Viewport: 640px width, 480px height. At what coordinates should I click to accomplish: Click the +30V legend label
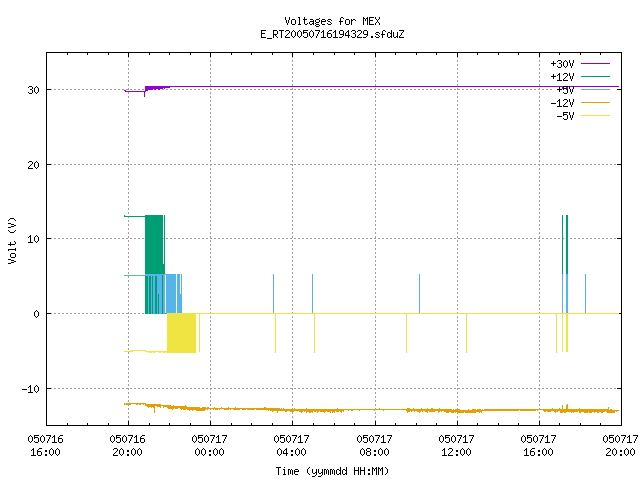pos(562,64)
